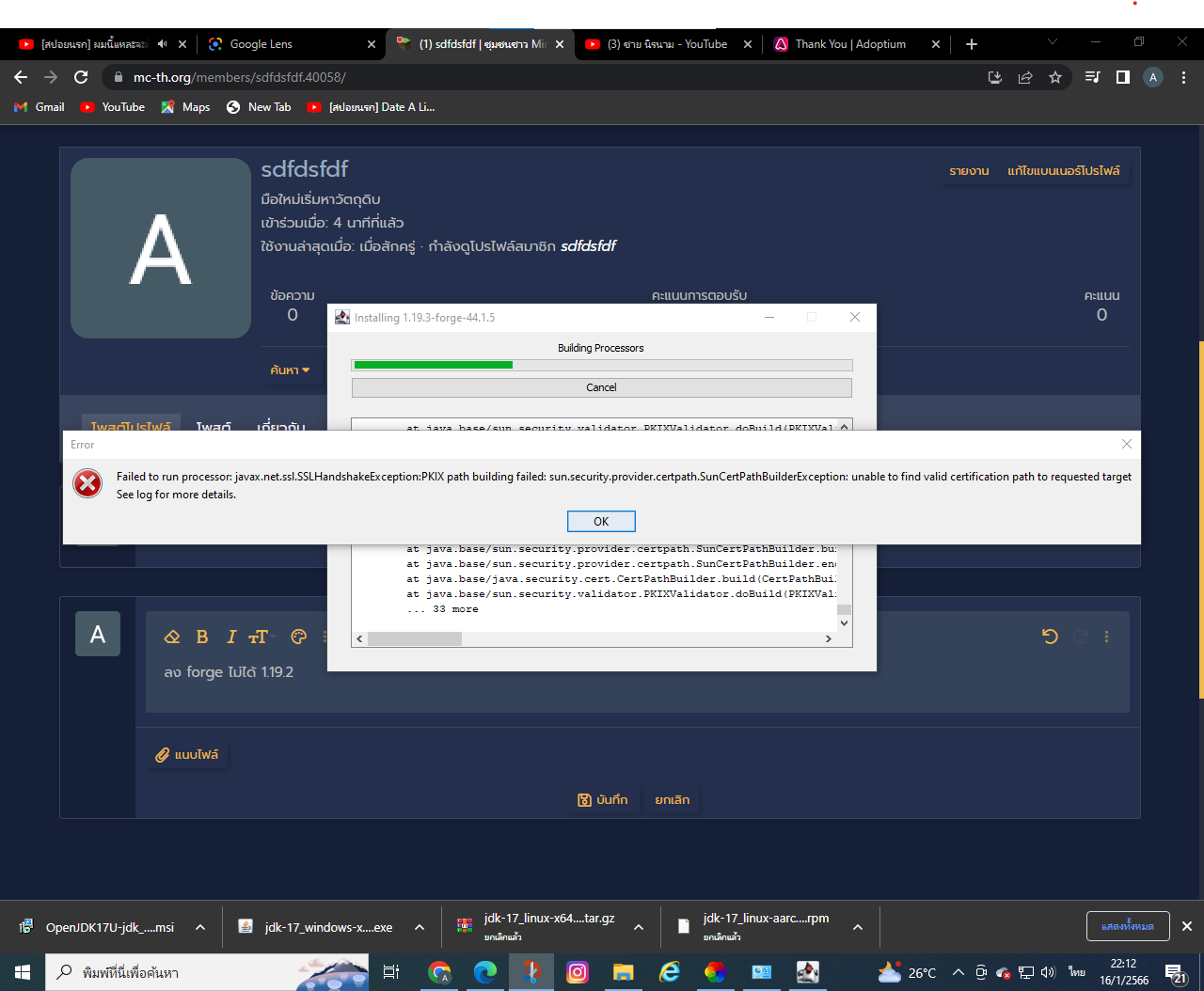The width and height of the screenshot is (1204, 991).
Task: Click ยกเลิก to cancel the post
Action: pyautogui.click(x=673, y=799)
